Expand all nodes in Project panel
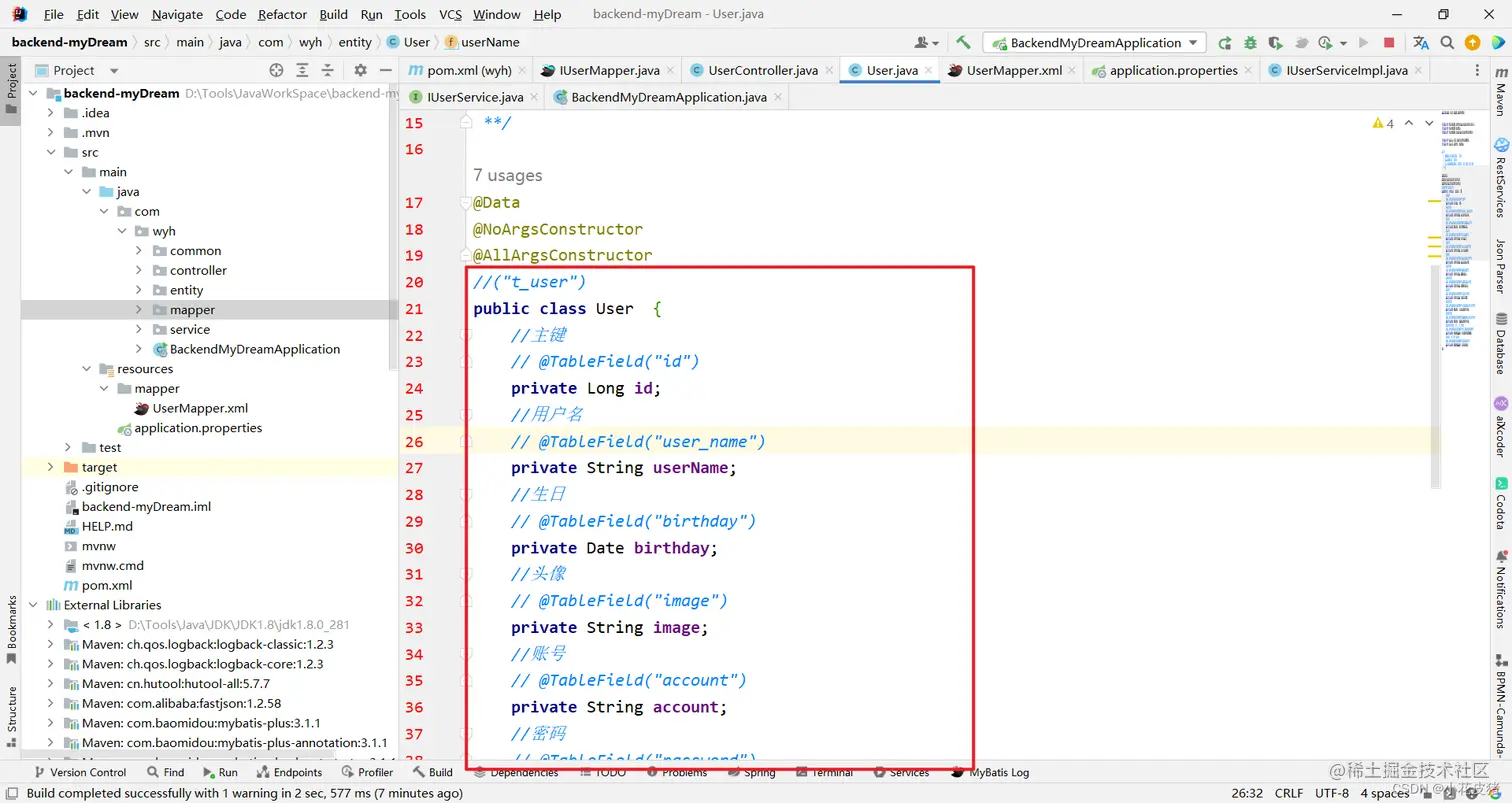Screen dimensions: 1512x803 [x=302, y=70]
